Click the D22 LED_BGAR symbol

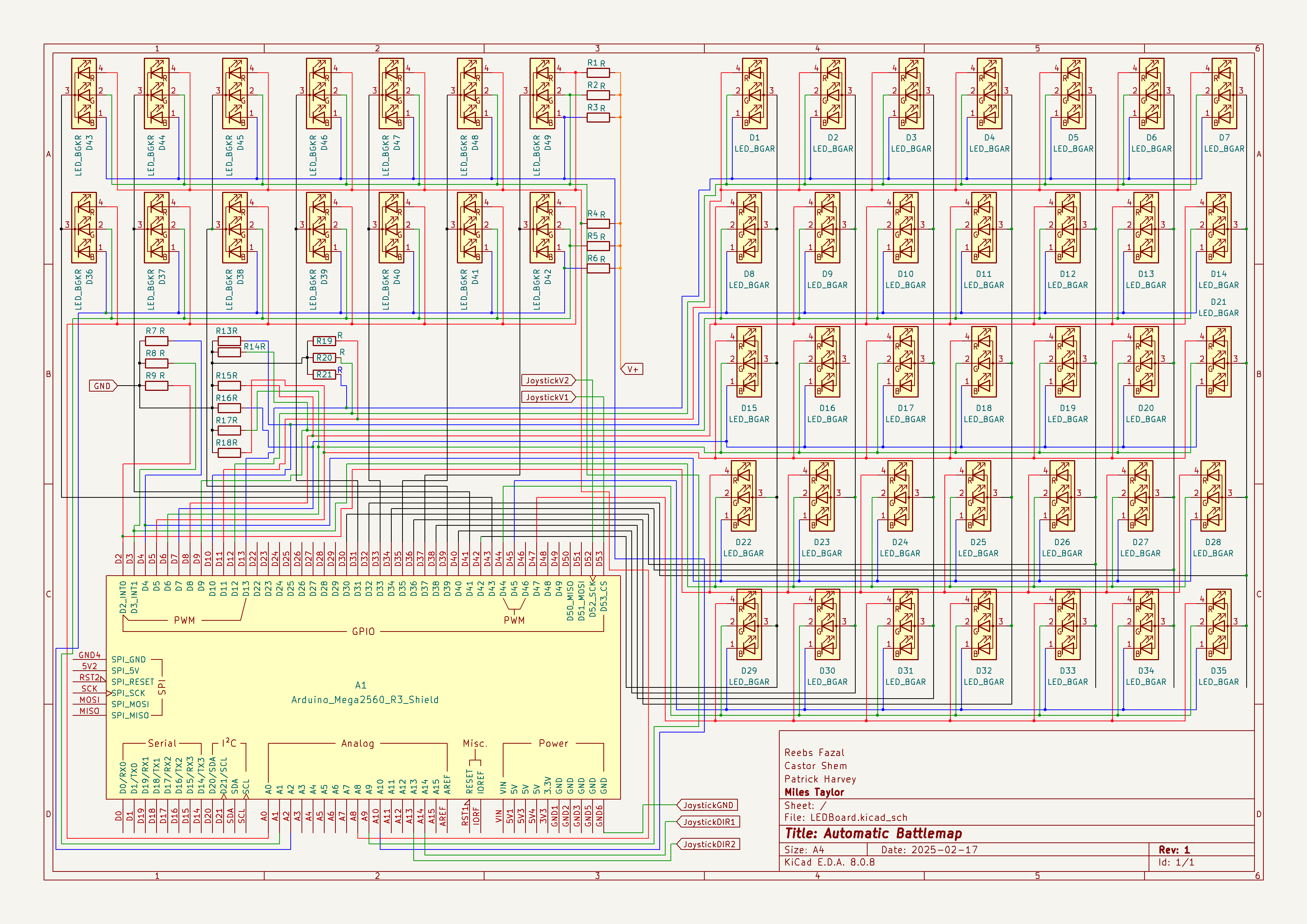click(x=744, y=496)
